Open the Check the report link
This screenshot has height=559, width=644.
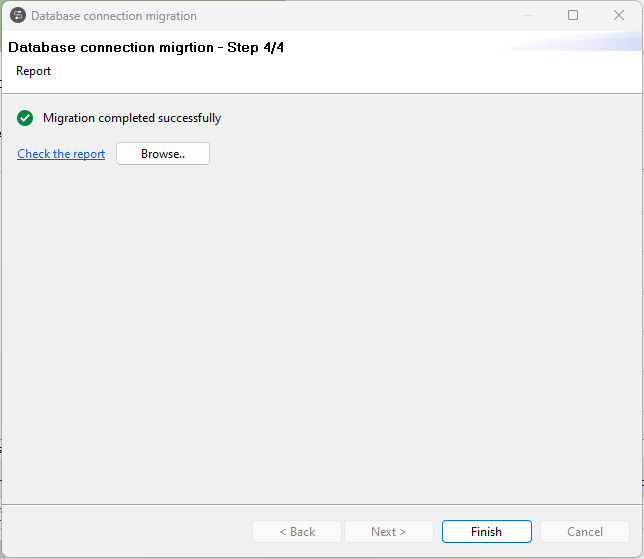click(x=61, y=154)
